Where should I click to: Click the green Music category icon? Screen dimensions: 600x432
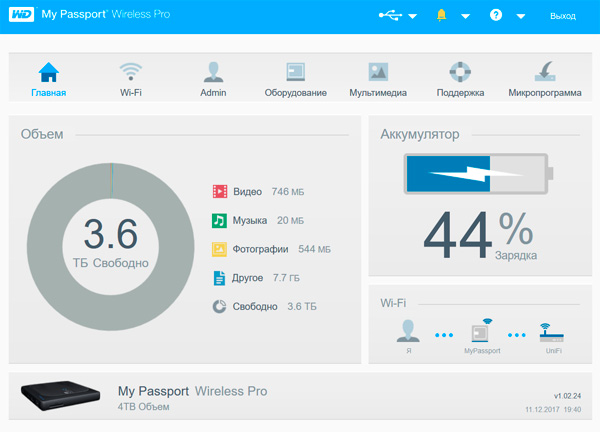coord(219,220)
